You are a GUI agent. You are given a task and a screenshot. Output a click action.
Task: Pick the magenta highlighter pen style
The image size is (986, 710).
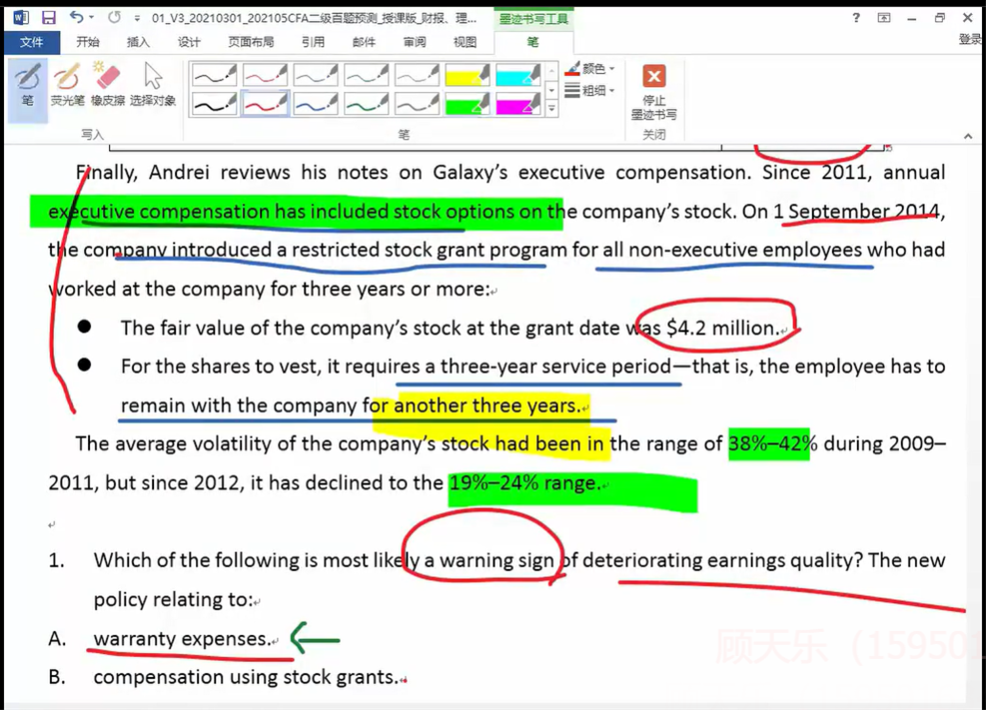coord(517,103)
